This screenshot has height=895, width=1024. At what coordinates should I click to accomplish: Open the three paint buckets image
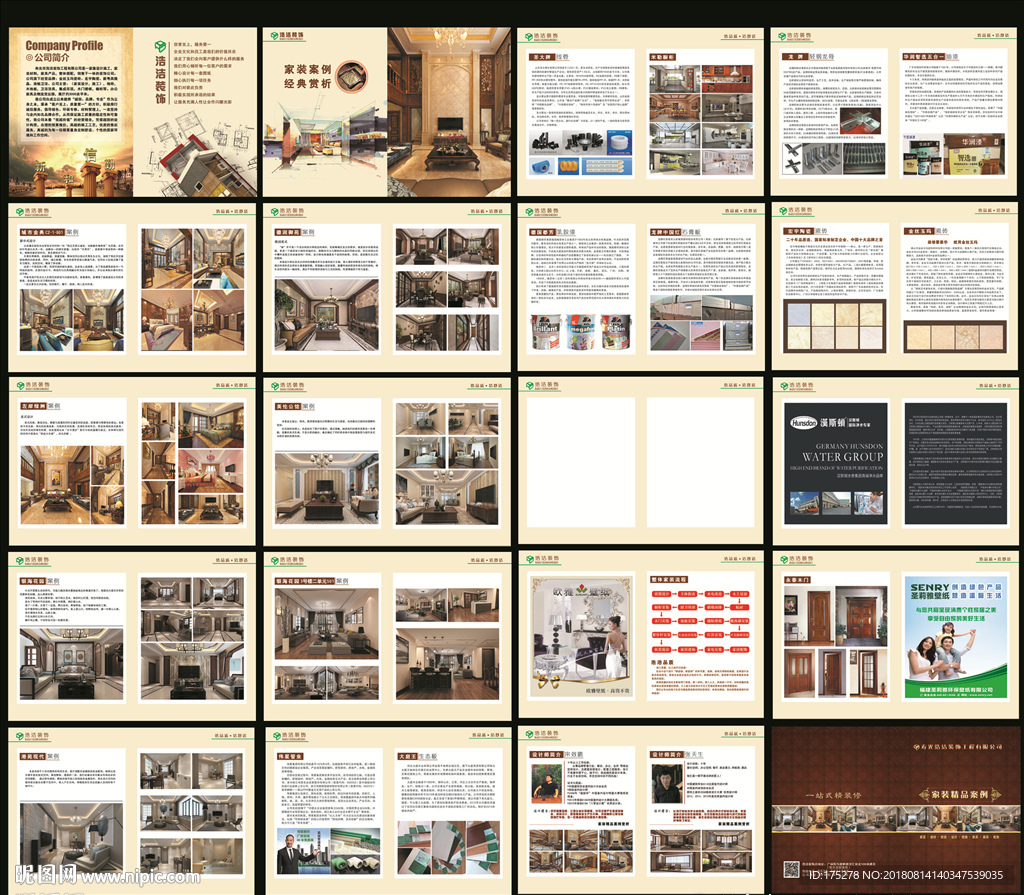581,331
